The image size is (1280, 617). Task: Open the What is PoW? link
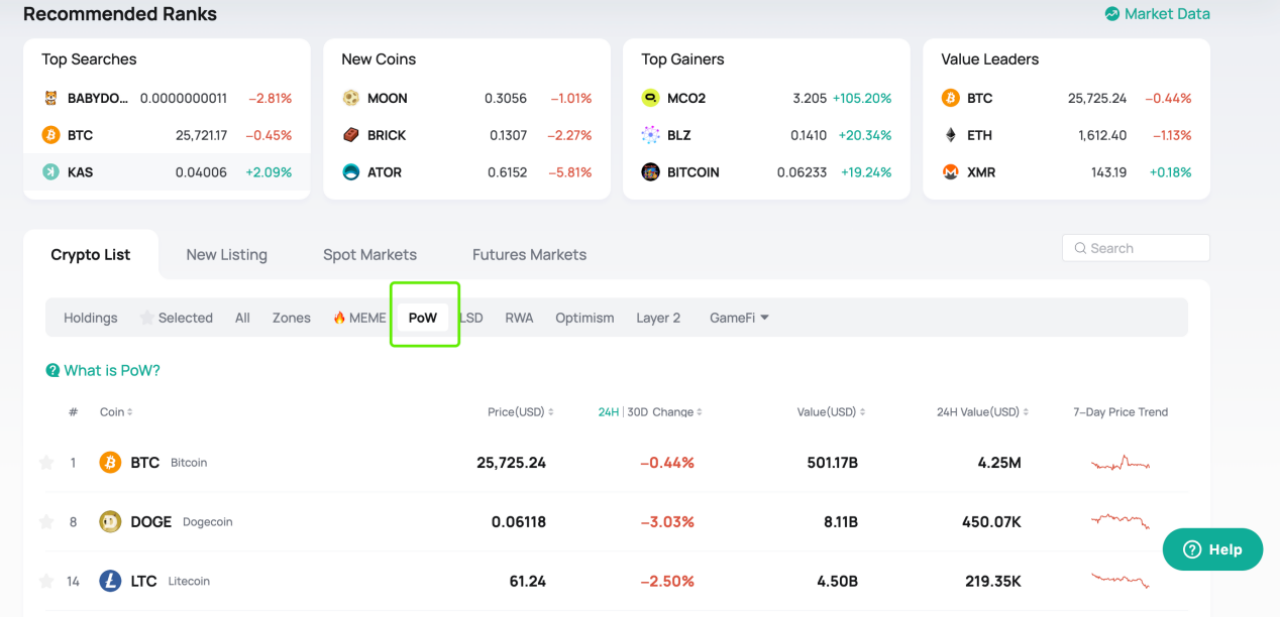point(103,371)
